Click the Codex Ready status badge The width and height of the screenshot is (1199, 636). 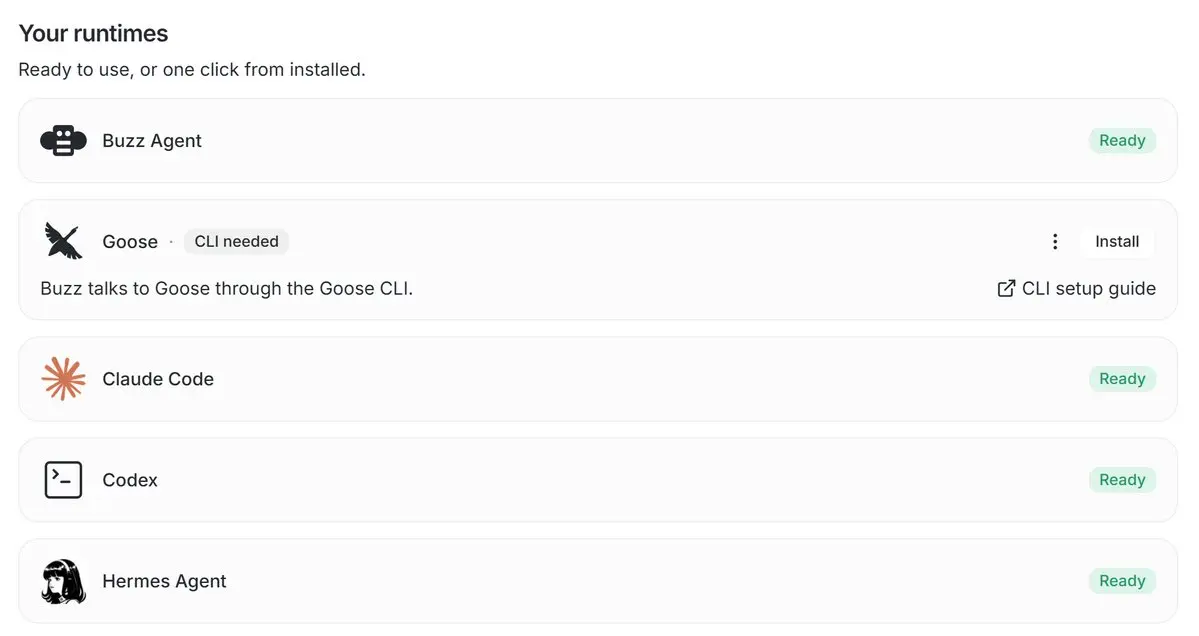click(1122, 480)
